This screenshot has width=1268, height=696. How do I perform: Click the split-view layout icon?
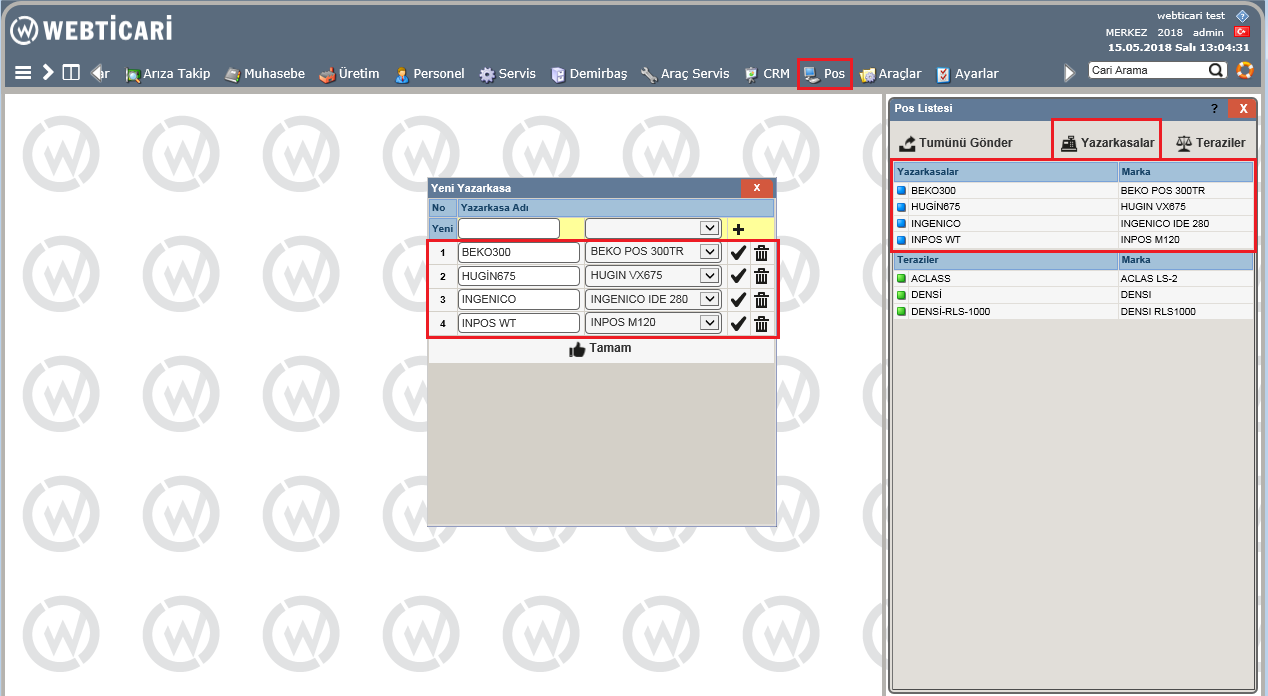(x=71, y=73)
